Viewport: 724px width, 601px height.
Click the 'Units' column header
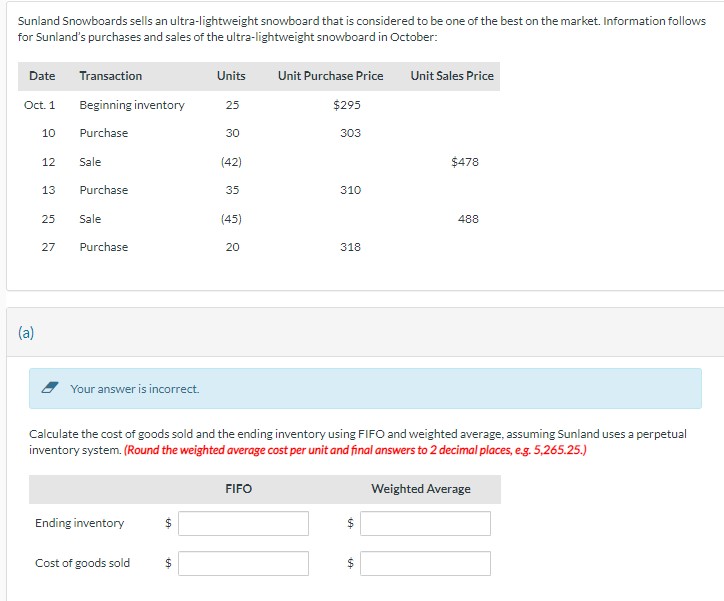click(x=231, y=76)
